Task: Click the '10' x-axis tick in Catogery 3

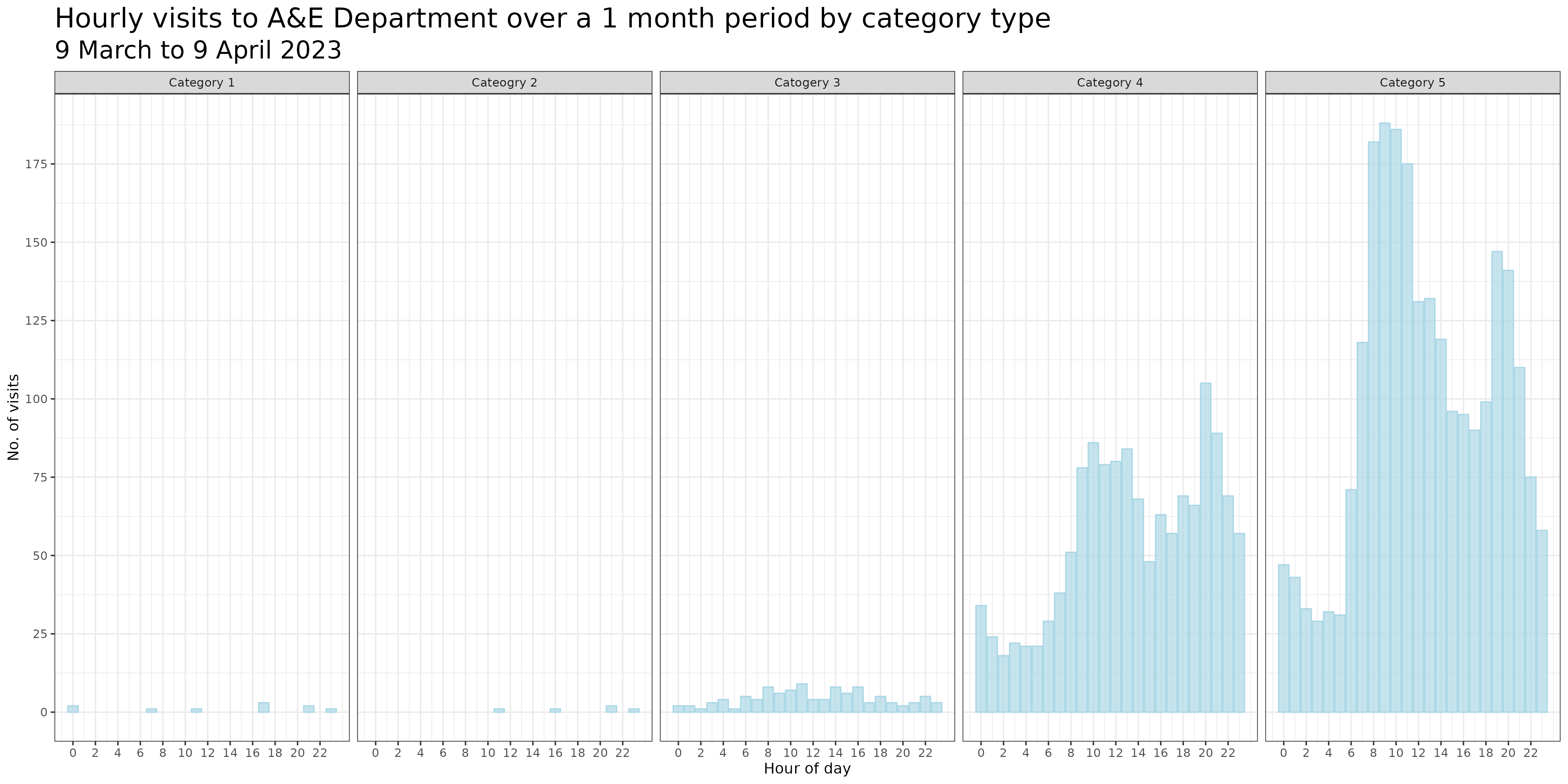Action: coord(790,753)
